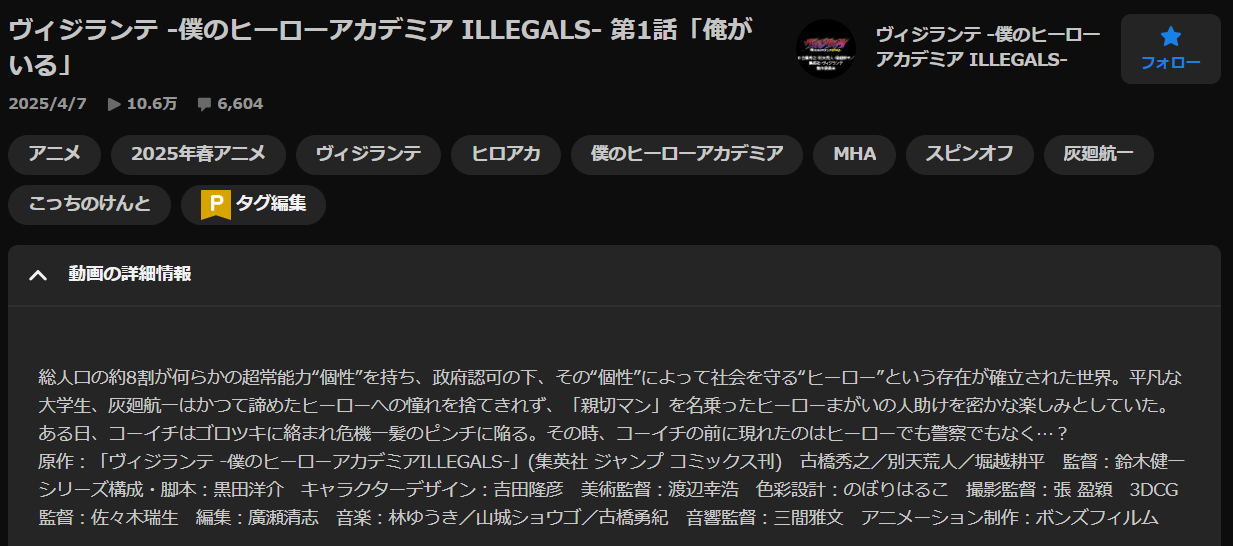This screenshot has height=546, width=1233.
Task: Click the view count 10.6万
Action: click(x=152, y=104)
